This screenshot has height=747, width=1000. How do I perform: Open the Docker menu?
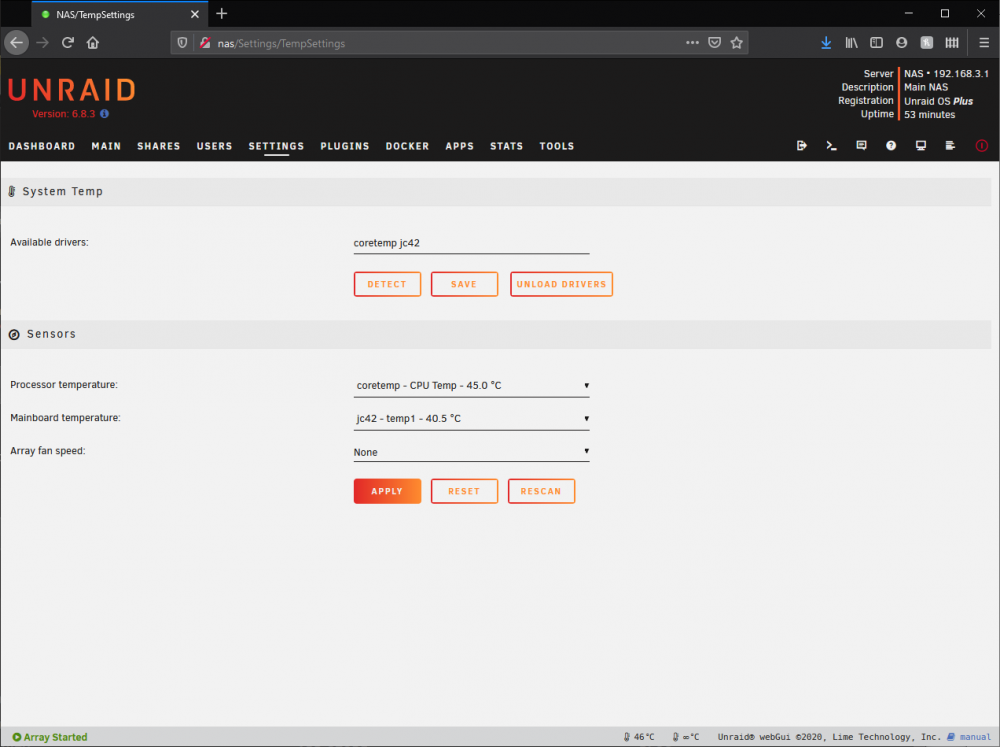click(408, 146)
